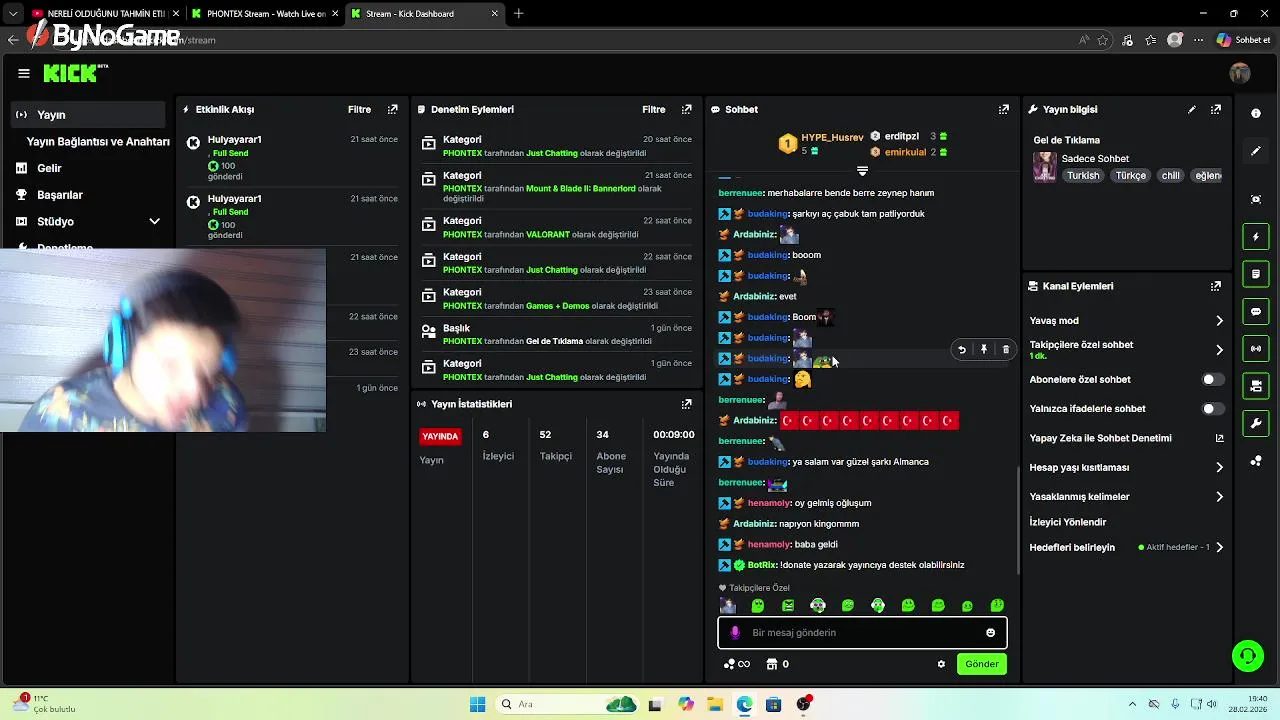Click the channel points bubbles icon below chat input
Viewport: 1280px width, 720px height.
click(729, 664)
